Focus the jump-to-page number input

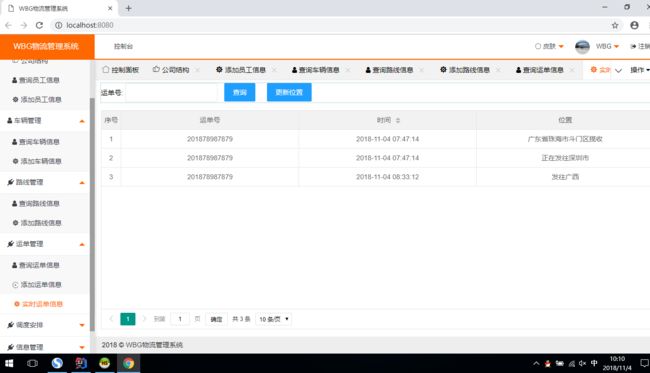point(180,319)
